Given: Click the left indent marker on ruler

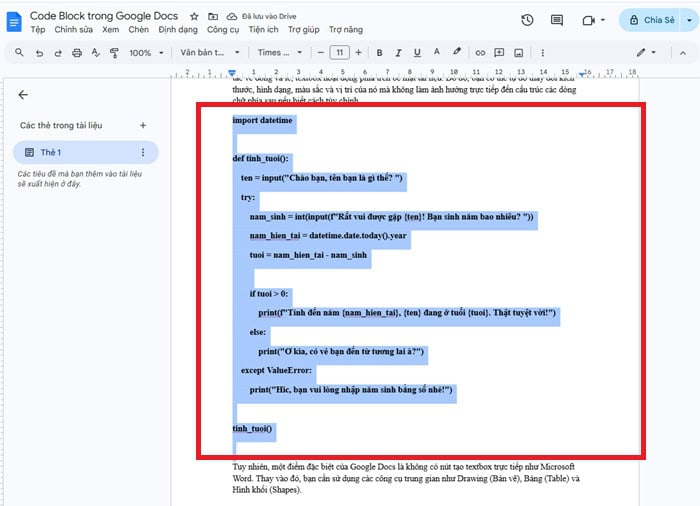Looking at the screenshot, I should pos(232,73).
